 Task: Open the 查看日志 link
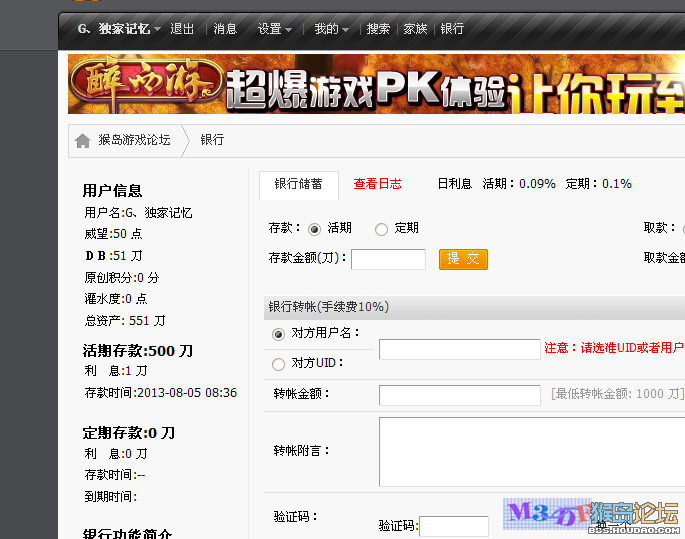tap(377, 184)
